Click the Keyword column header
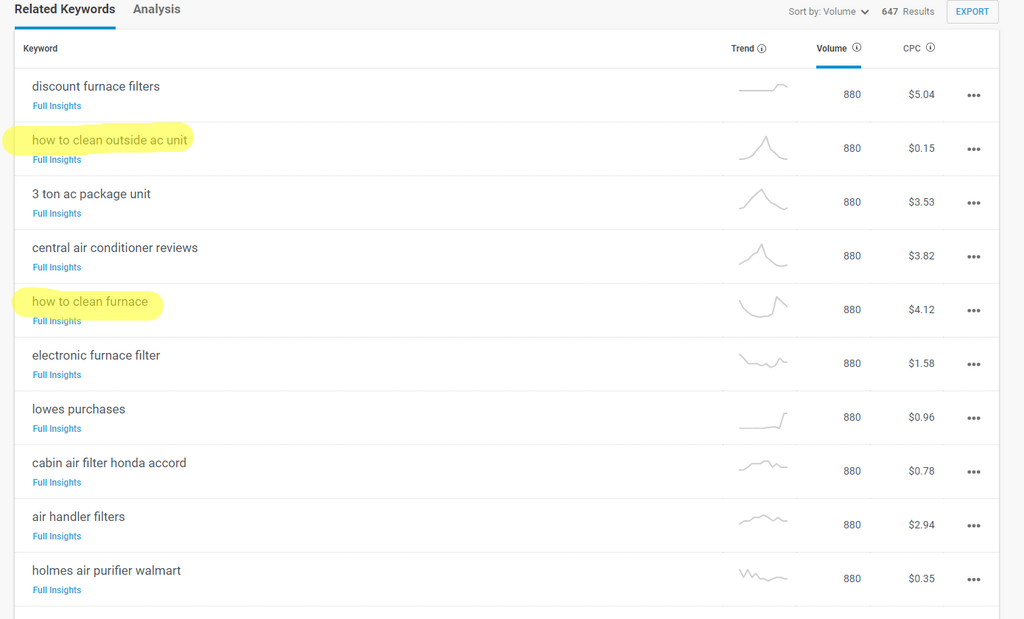The height and width of the screenshot is (619, 1024). click(x=41, y=49)
